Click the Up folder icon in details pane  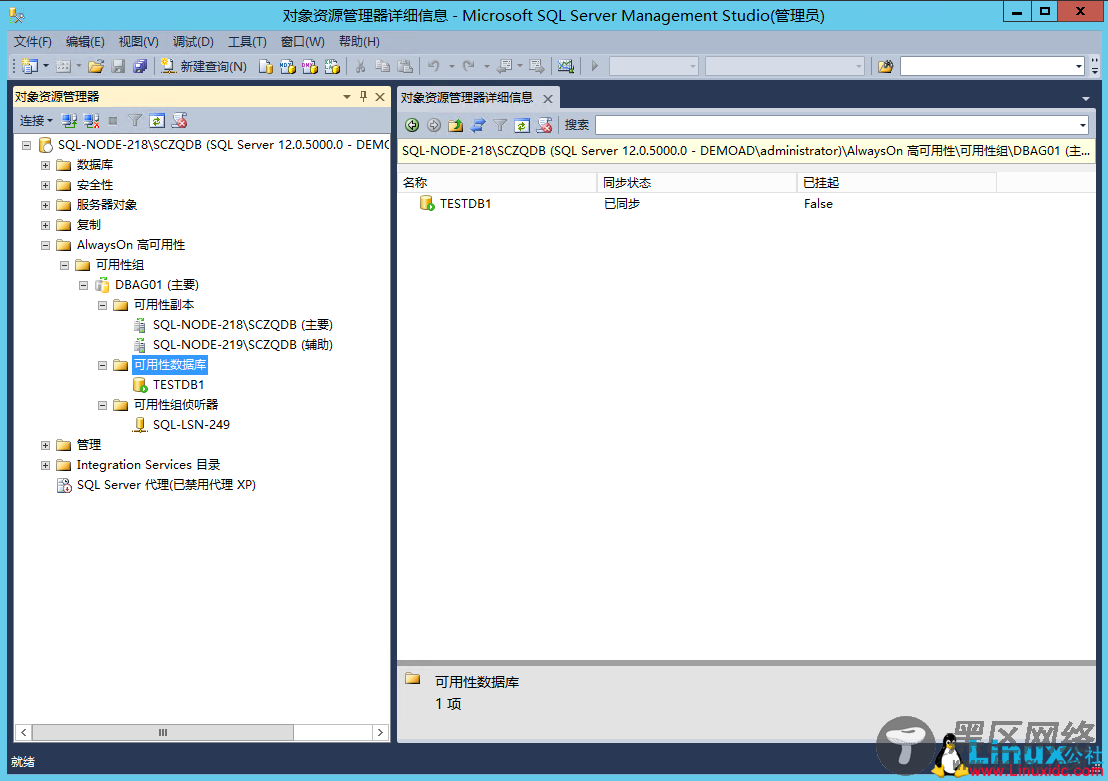point(456,125)
